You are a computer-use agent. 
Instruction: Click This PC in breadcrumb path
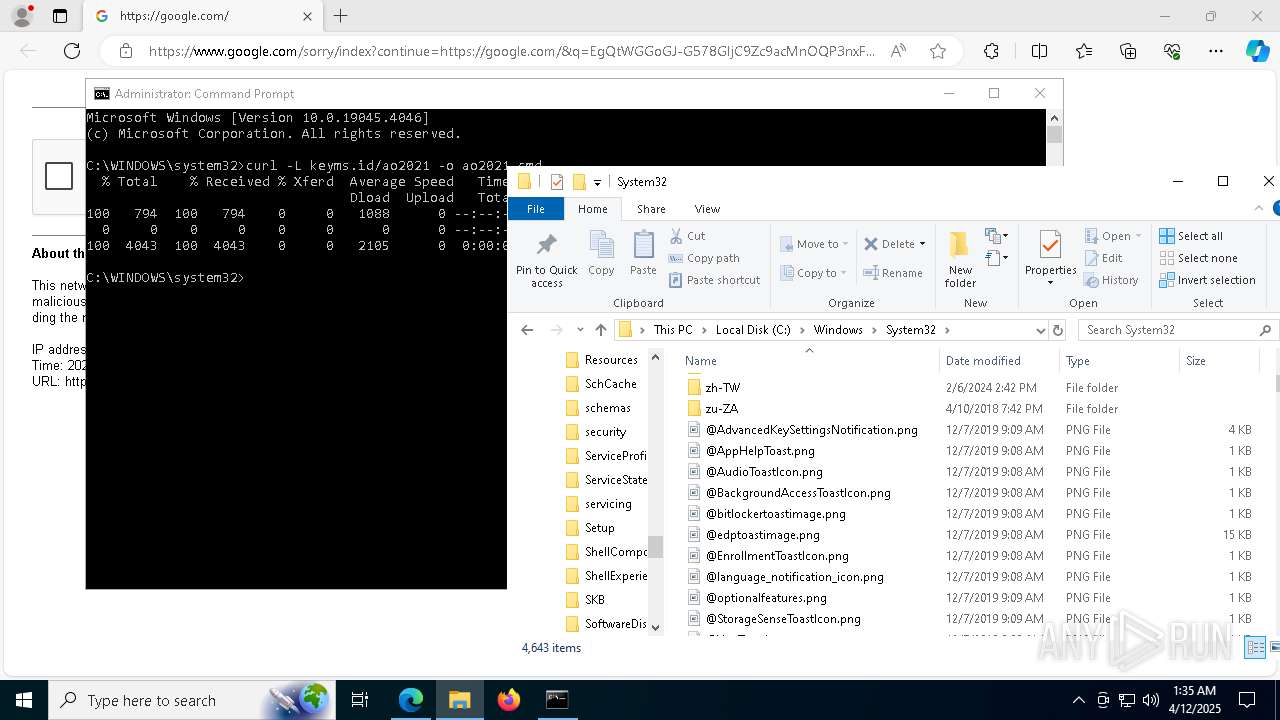click(673, 330)
